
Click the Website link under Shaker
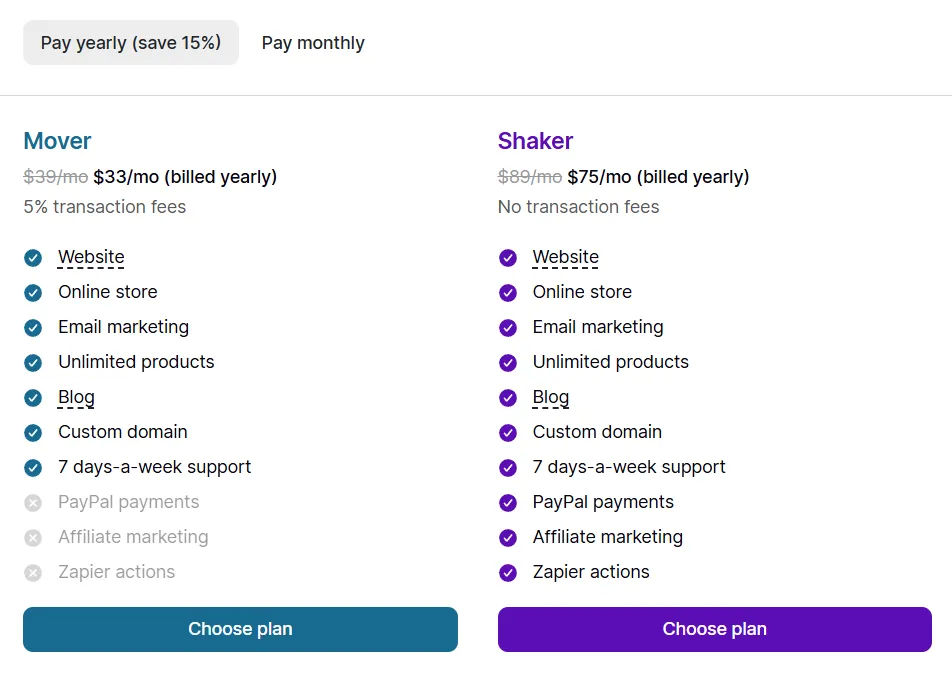pos(565,257)
